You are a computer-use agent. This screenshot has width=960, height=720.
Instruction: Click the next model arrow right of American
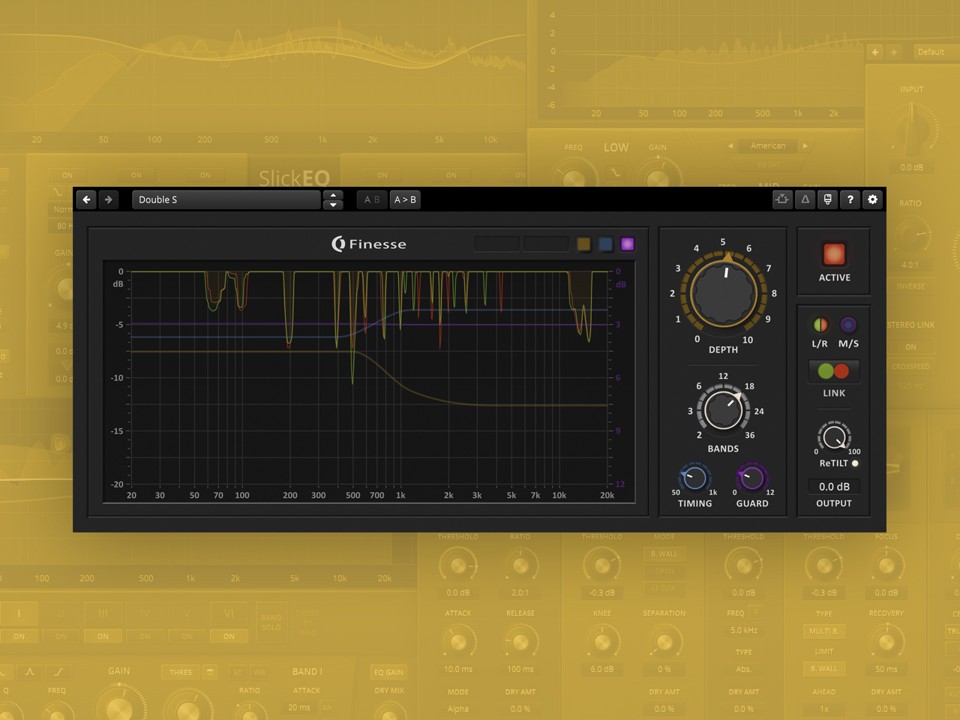tap(805, 146)
